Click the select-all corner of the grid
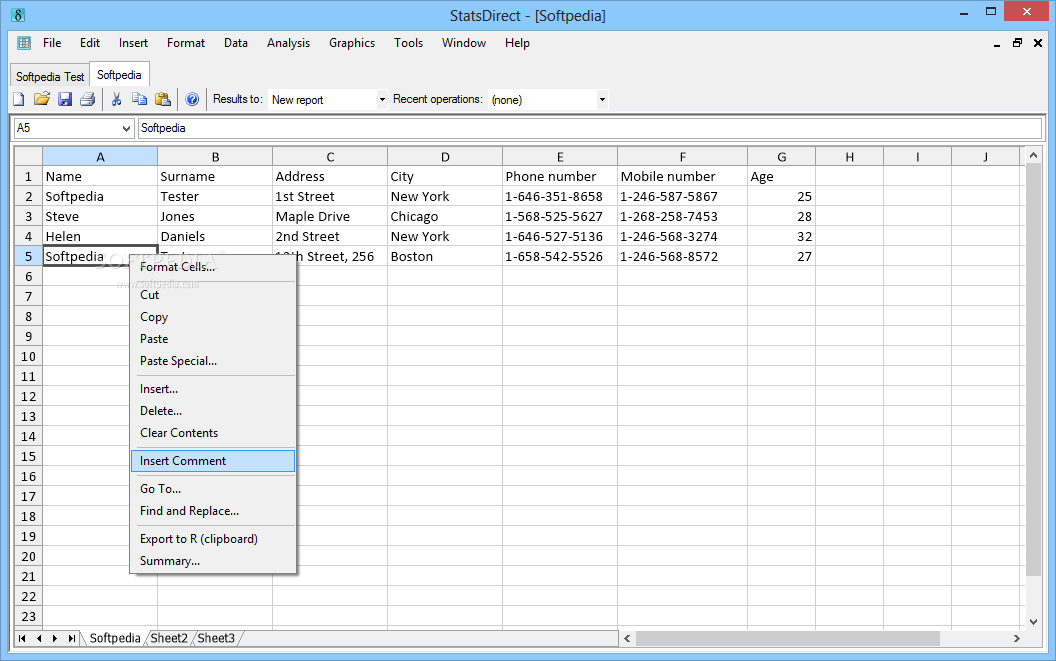 coord(28,156)
